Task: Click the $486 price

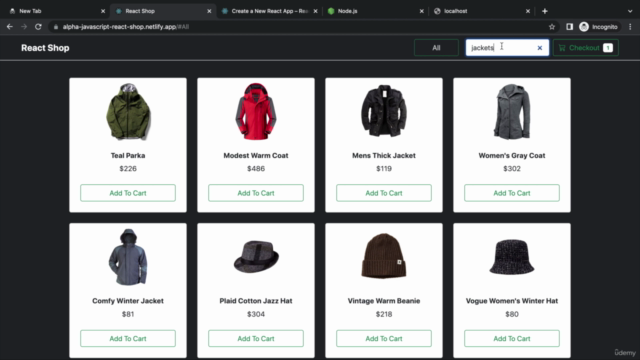Action: point(256,169)
